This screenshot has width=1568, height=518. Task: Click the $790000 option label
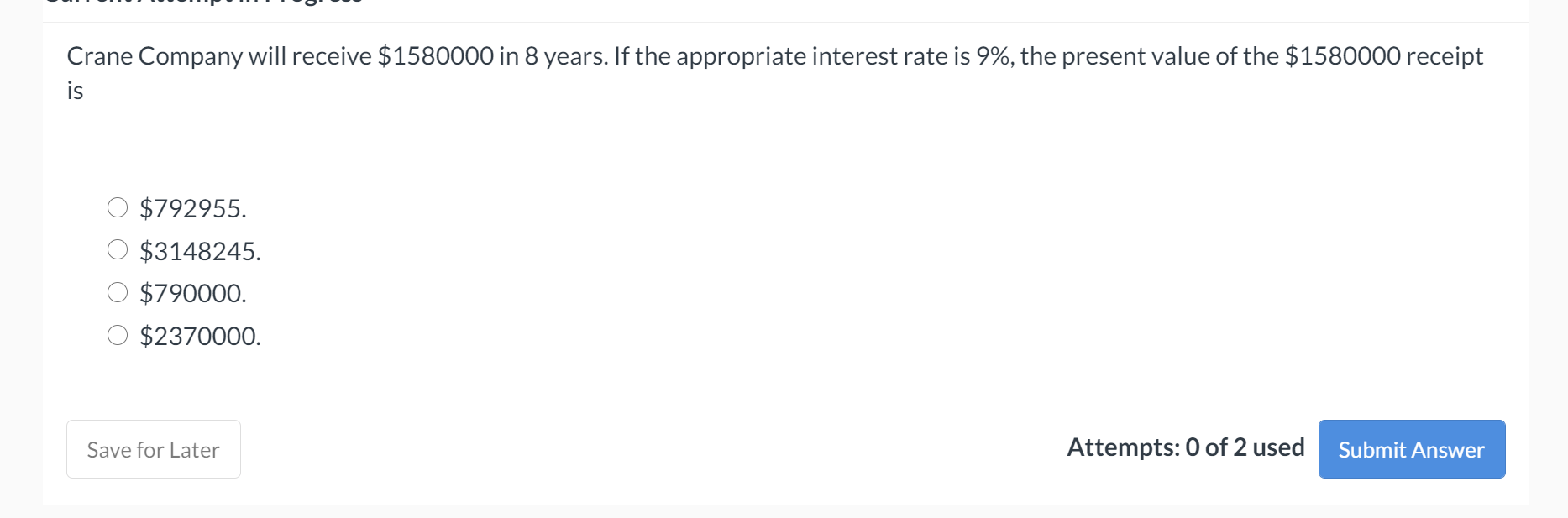tap(192, 291)
